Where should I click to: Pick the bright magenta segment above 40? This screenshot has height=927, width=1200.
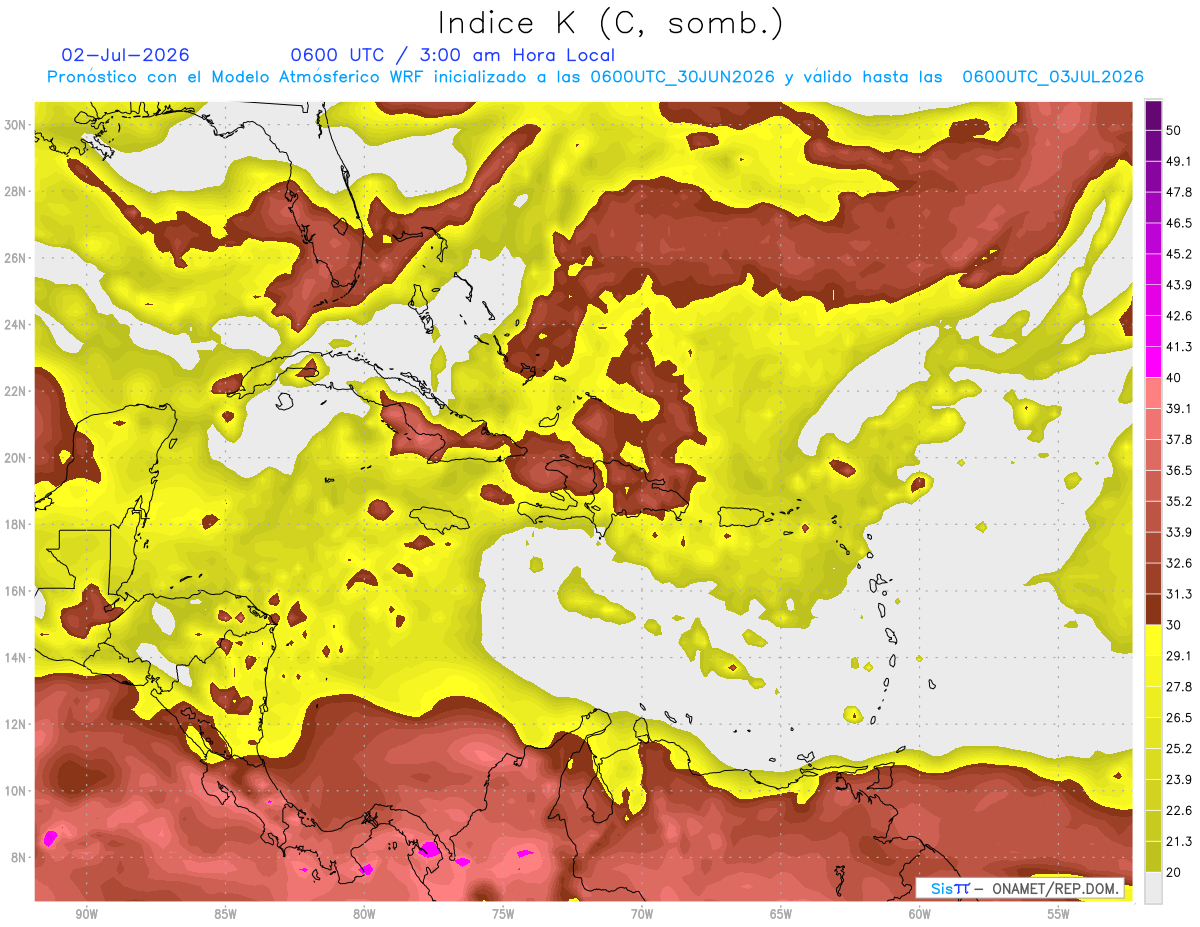coord(1153,362)
